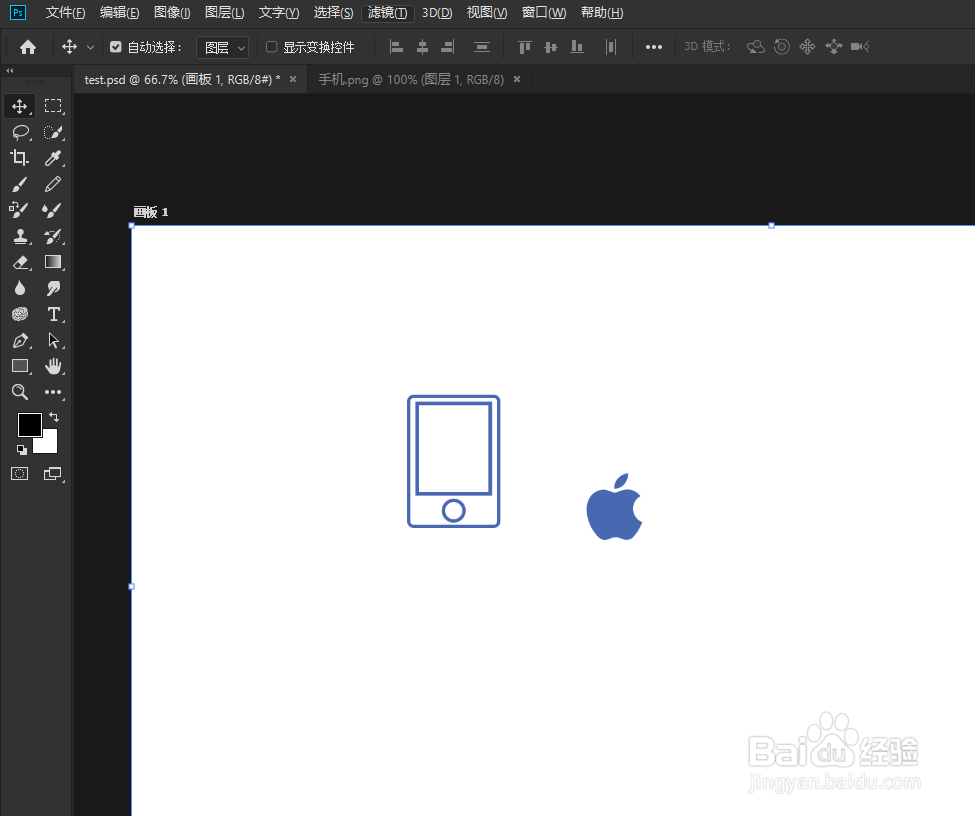This screenshot has width=975, height=816.
Task: Select the Eraser tool
Action: (x=19, y=262)
